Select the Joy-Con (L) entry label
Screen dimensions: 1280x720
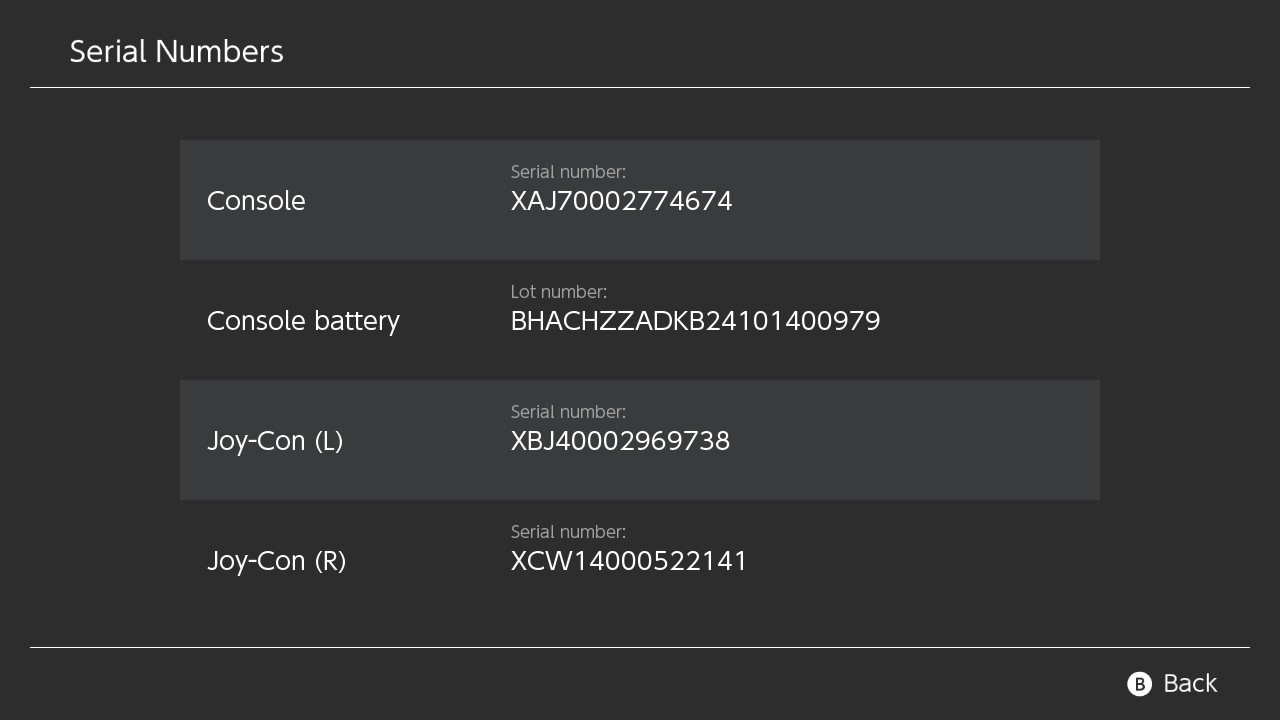[x=275, y=441]
